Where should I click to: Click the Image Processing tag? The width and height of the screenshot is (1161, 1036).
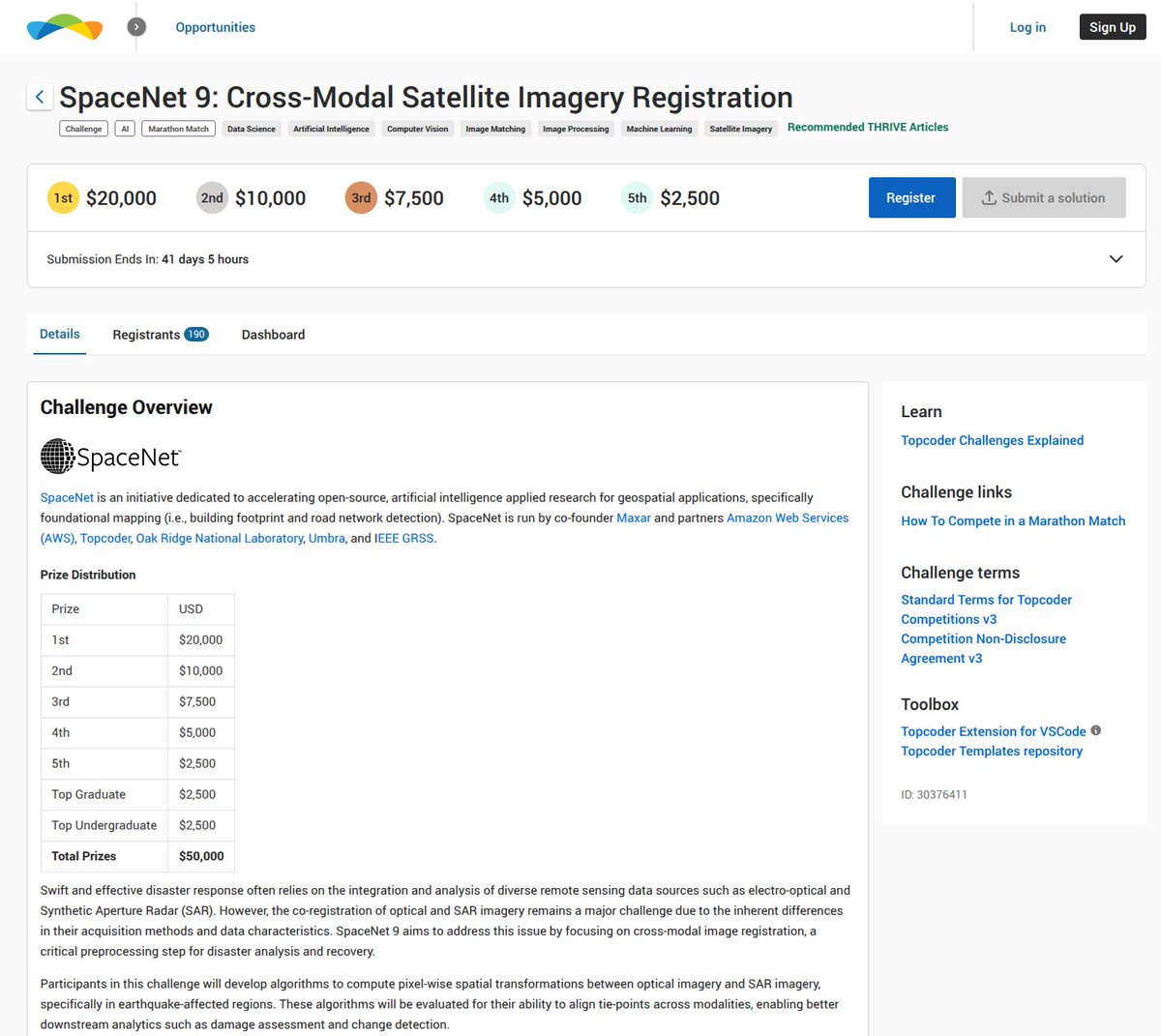[x=576, y=129]
